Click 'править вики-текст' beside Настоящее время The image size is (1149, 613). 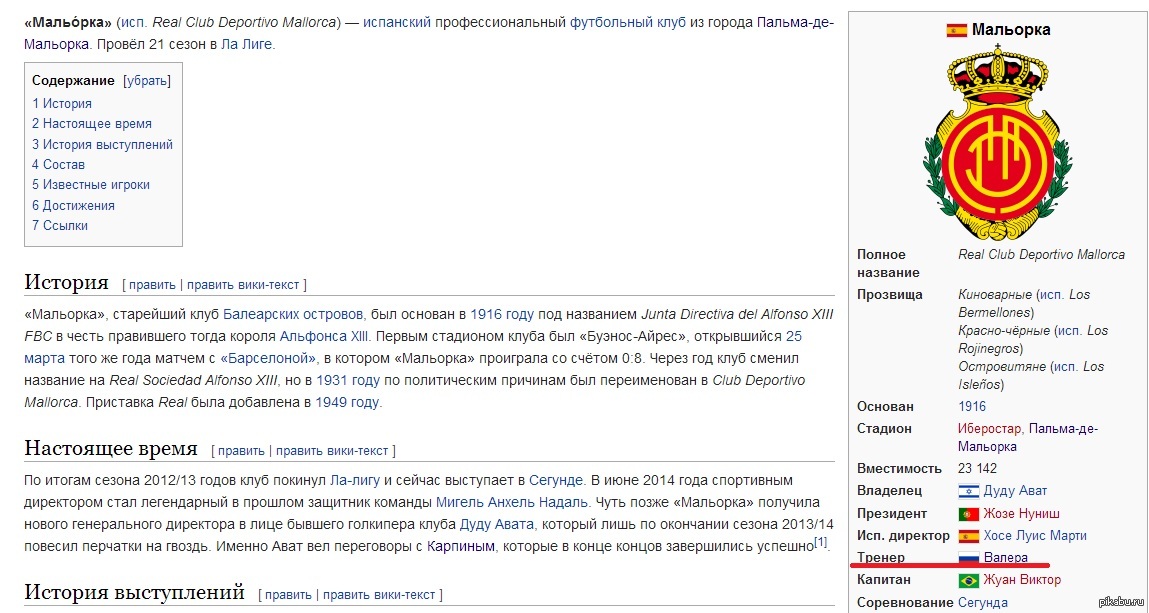(x=332, y=451)
